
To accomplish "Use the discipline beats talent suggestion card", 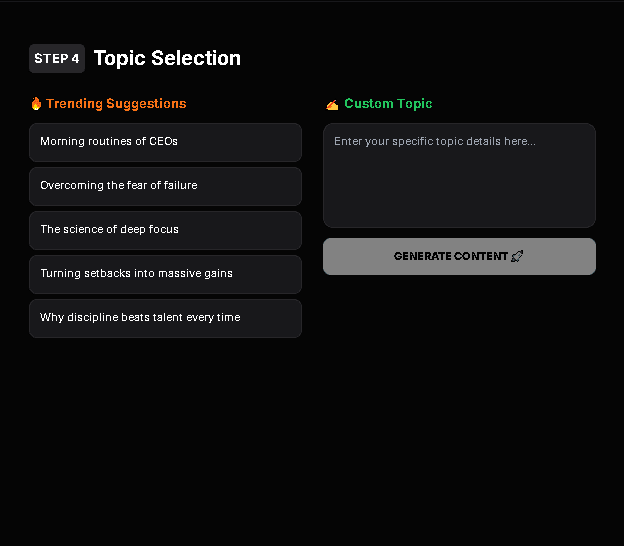I will coord(165,318).
